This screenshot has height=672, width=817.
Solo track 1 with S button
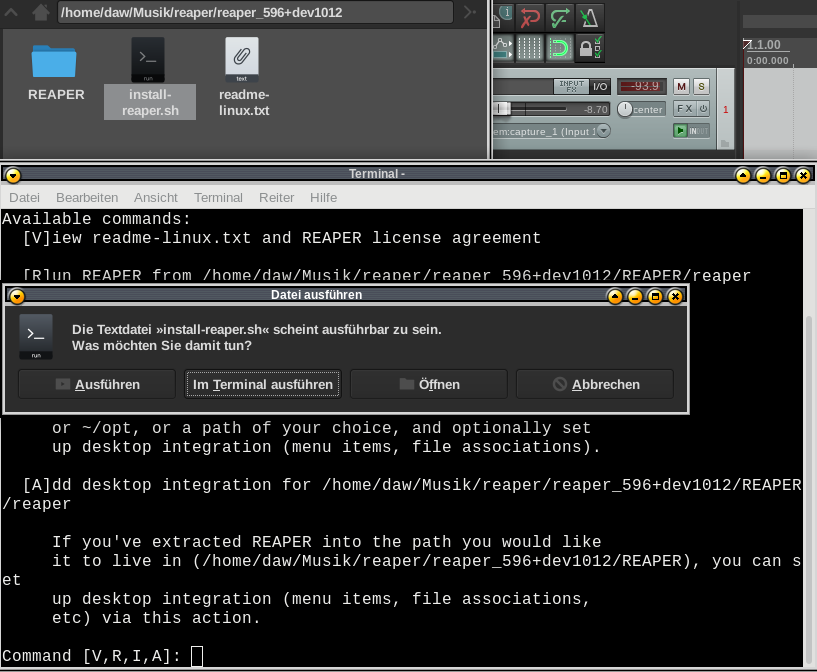pos(701,86)
